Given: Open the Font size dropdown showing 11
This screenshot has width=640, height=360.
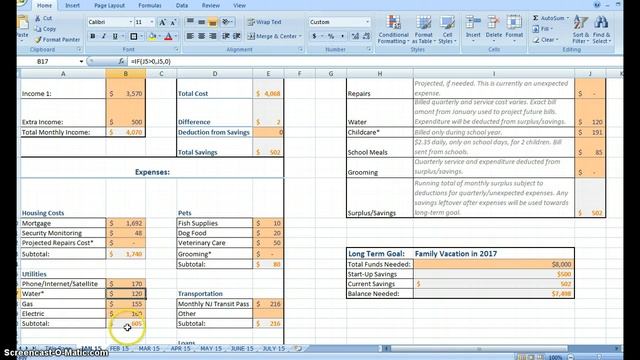Looking at the screenshot, I should coord(152,22).
